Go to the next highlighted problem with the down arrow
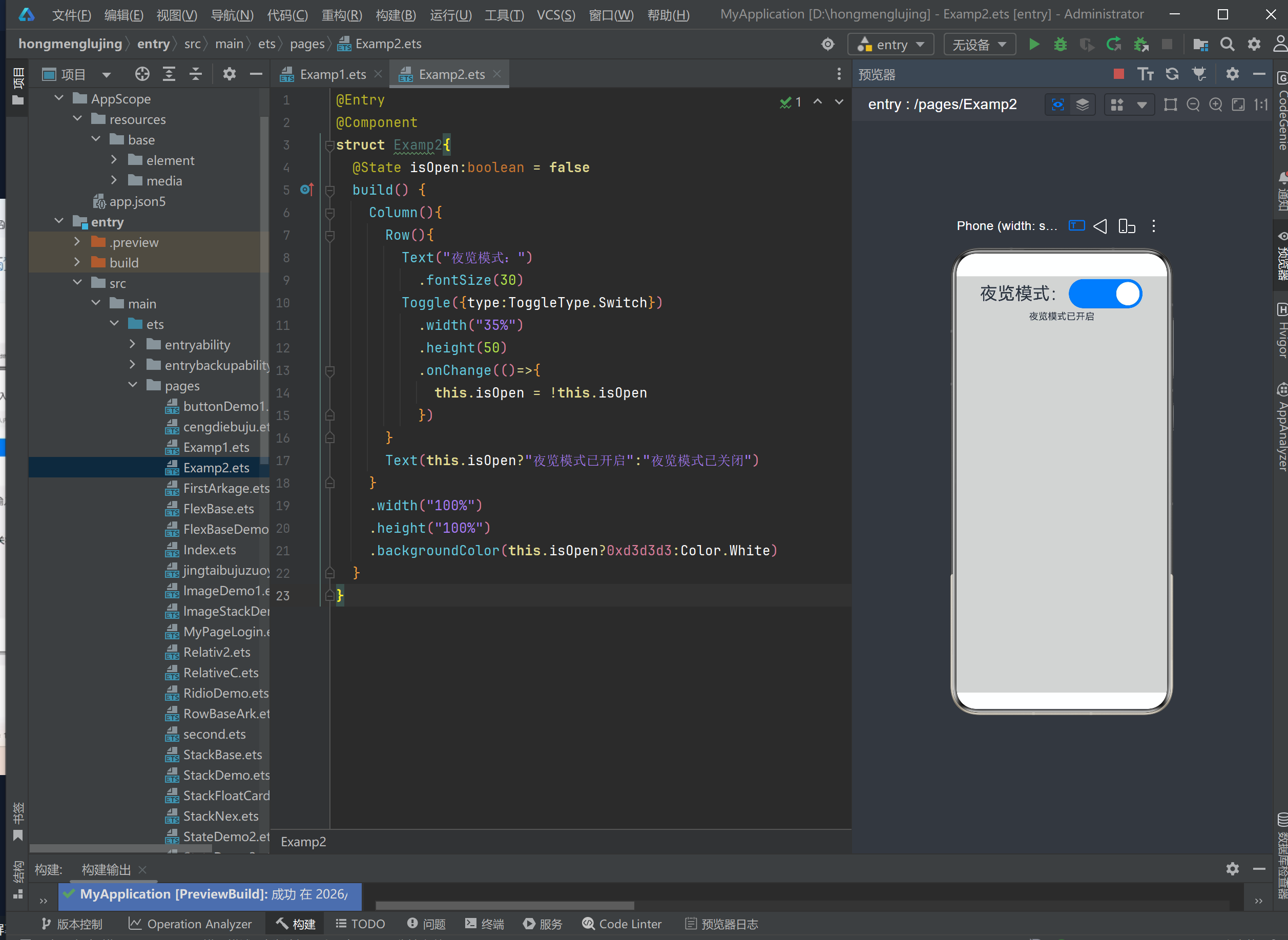 pyautogui.click(x=839, y=102)
